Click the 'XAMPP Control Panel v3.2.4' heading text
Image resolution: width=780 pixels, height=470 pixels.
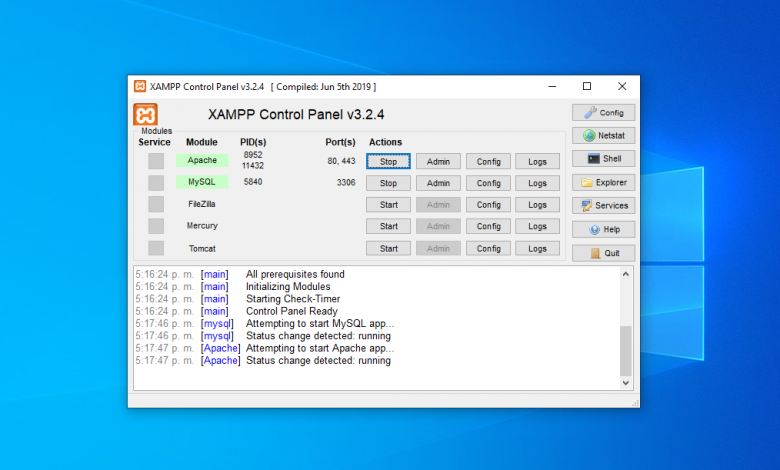pos(296,114)
